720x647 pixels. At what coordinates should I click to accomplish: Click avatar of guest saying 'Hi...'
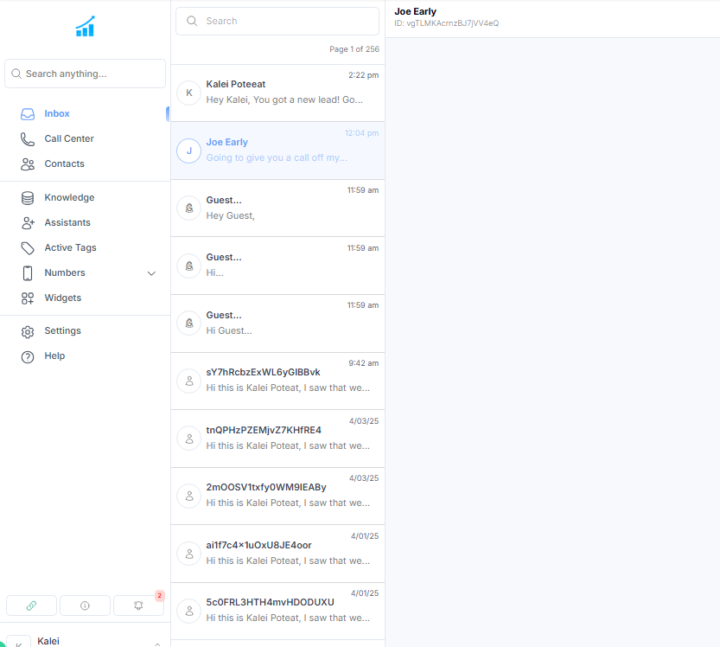point(189,266)
